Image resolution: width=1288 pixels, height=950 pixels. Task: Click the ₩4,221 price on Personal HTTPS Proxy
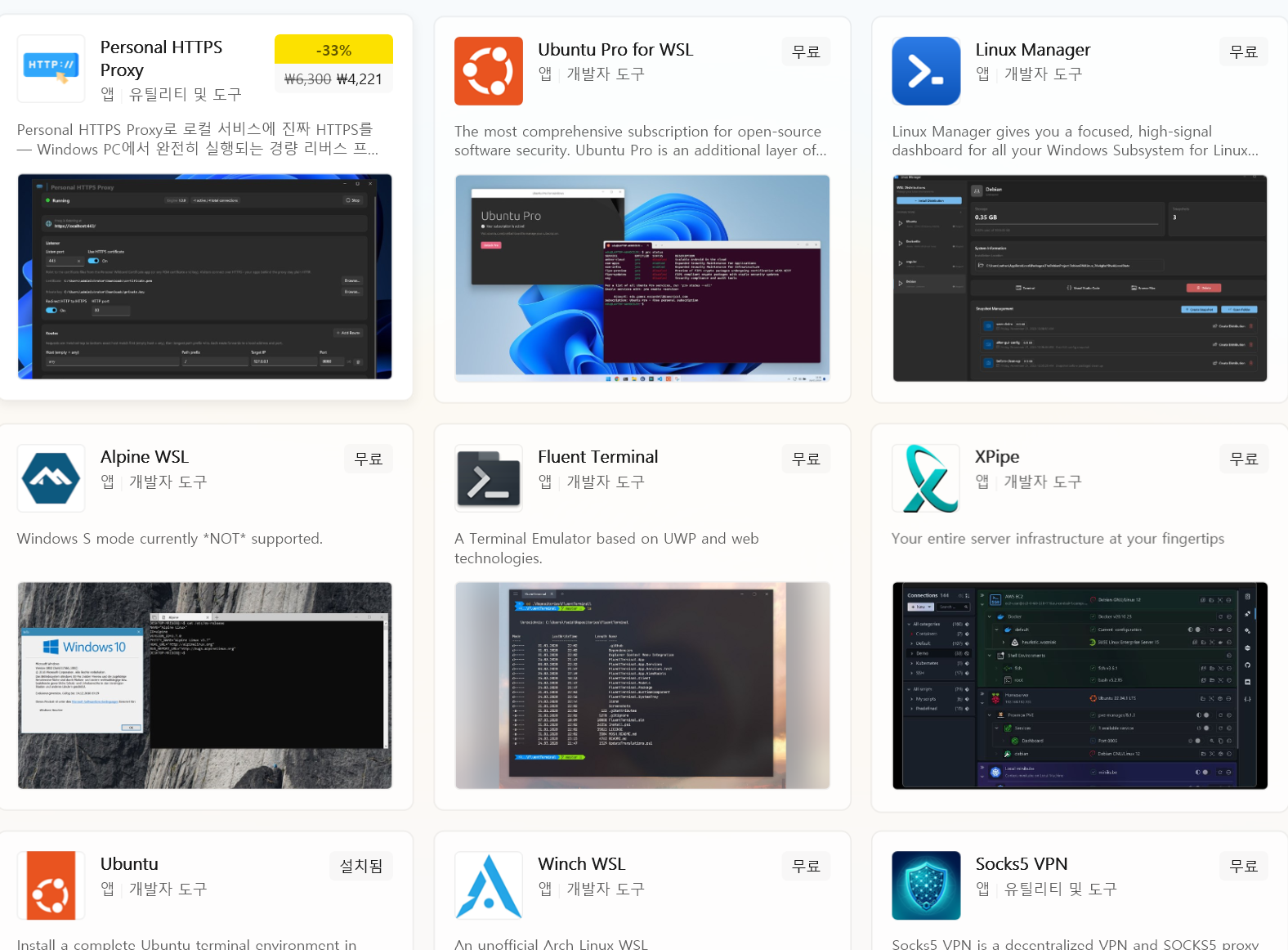tap(360, 79)
